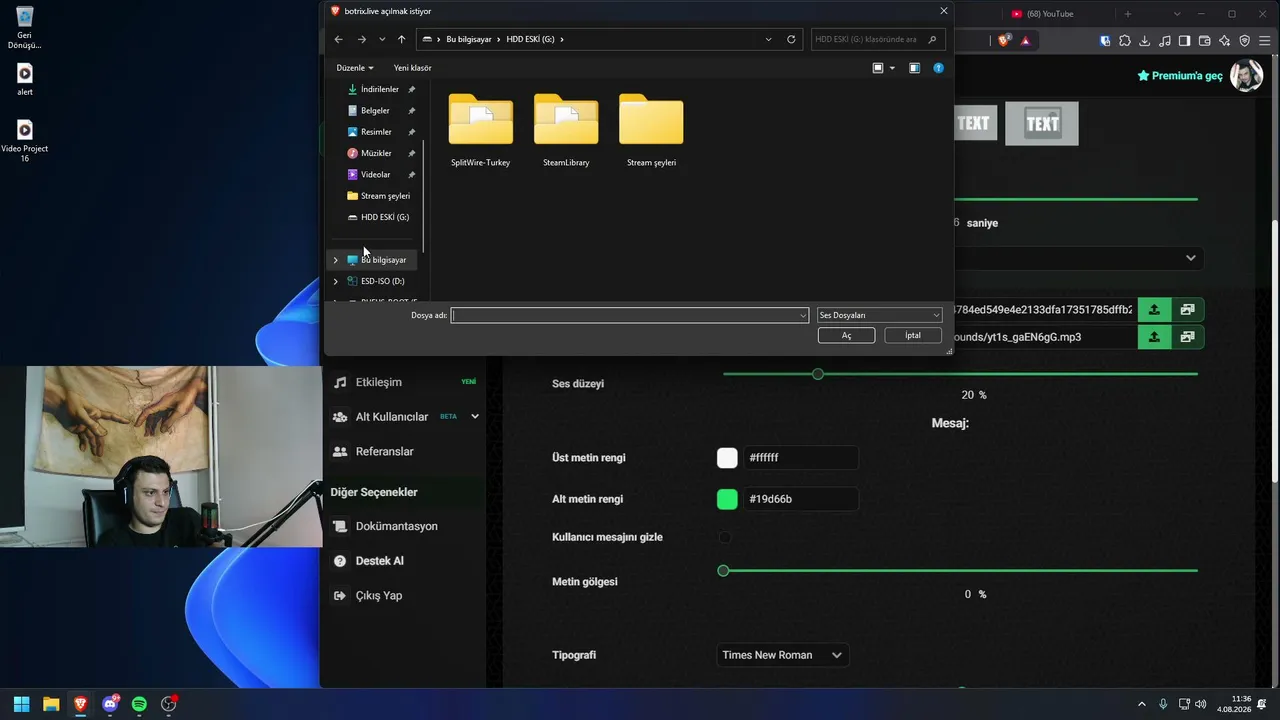
Task: Expand the address path history dropdown
Action: pos(768,39)
